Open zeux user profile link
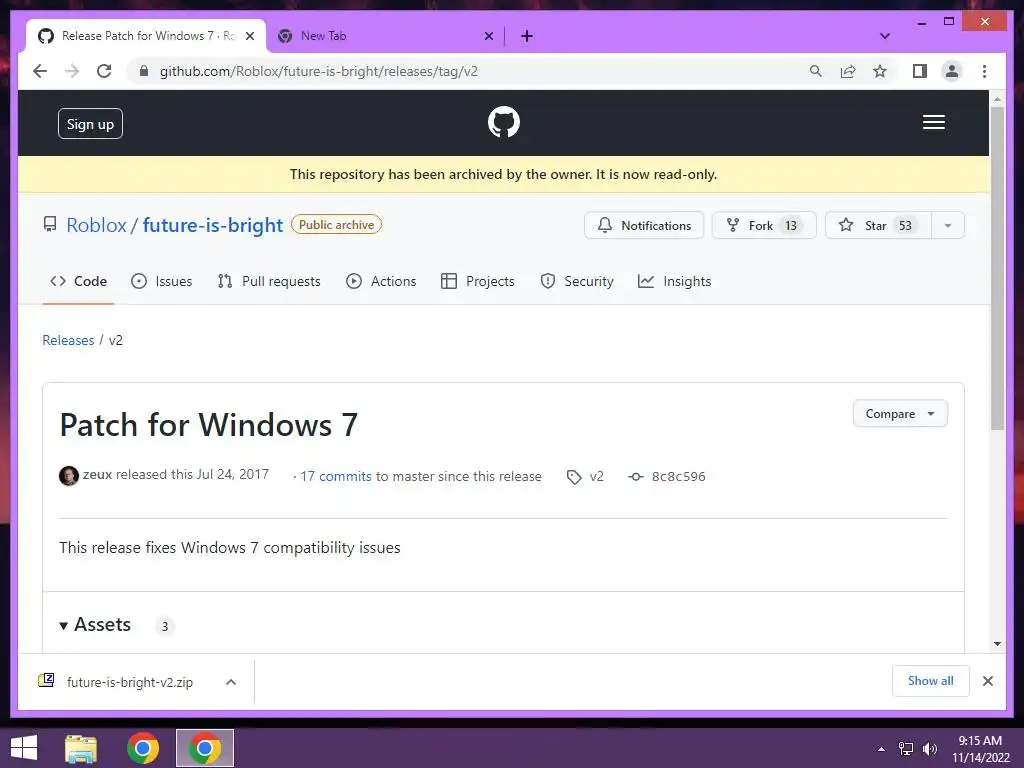 97,475
